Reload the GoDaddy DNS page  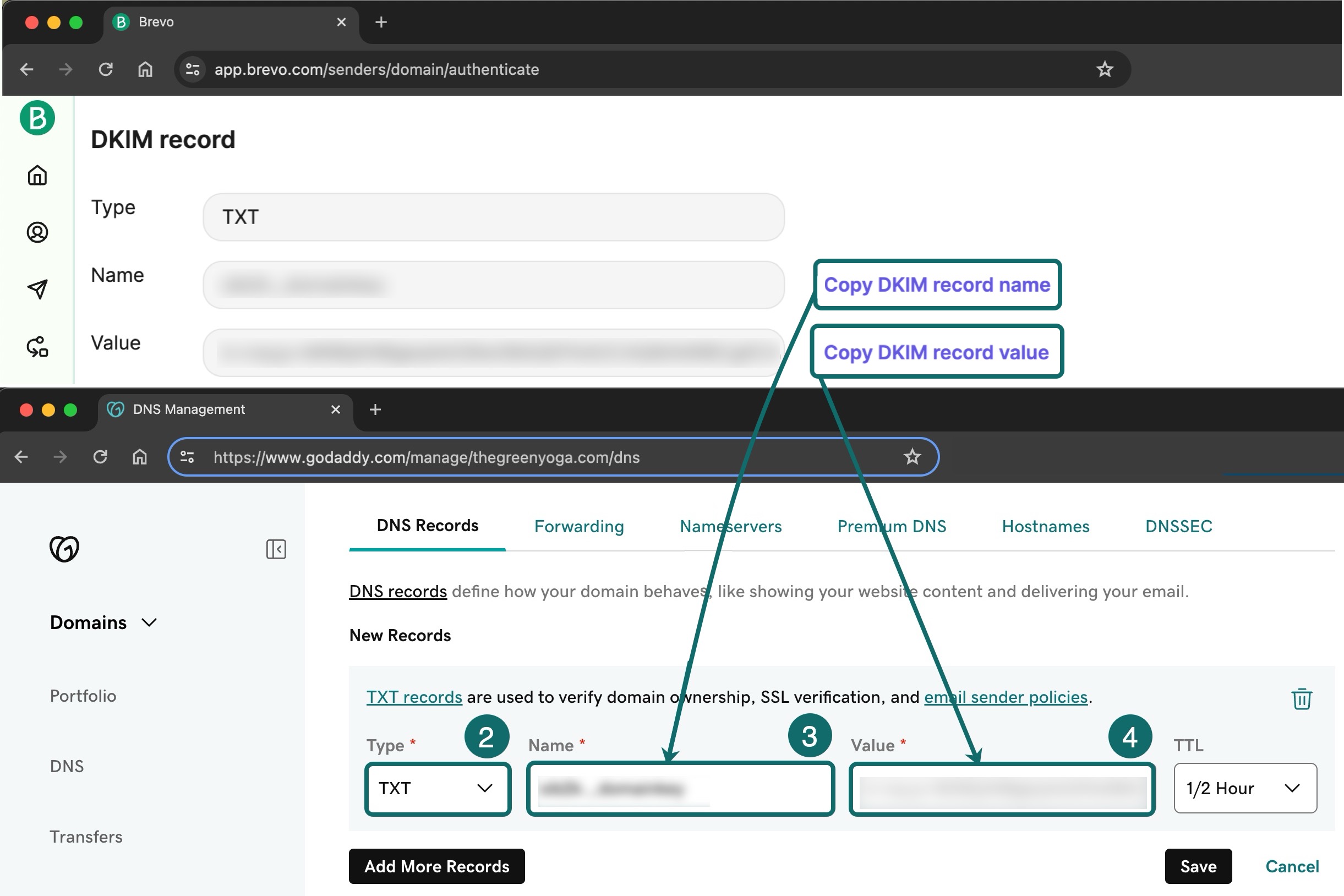(100, 457)
